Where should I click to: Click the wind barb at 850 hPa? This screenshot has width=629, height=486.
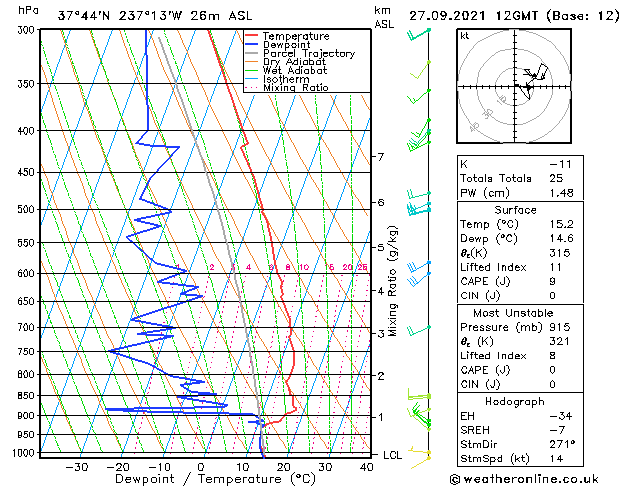point(419,395)
